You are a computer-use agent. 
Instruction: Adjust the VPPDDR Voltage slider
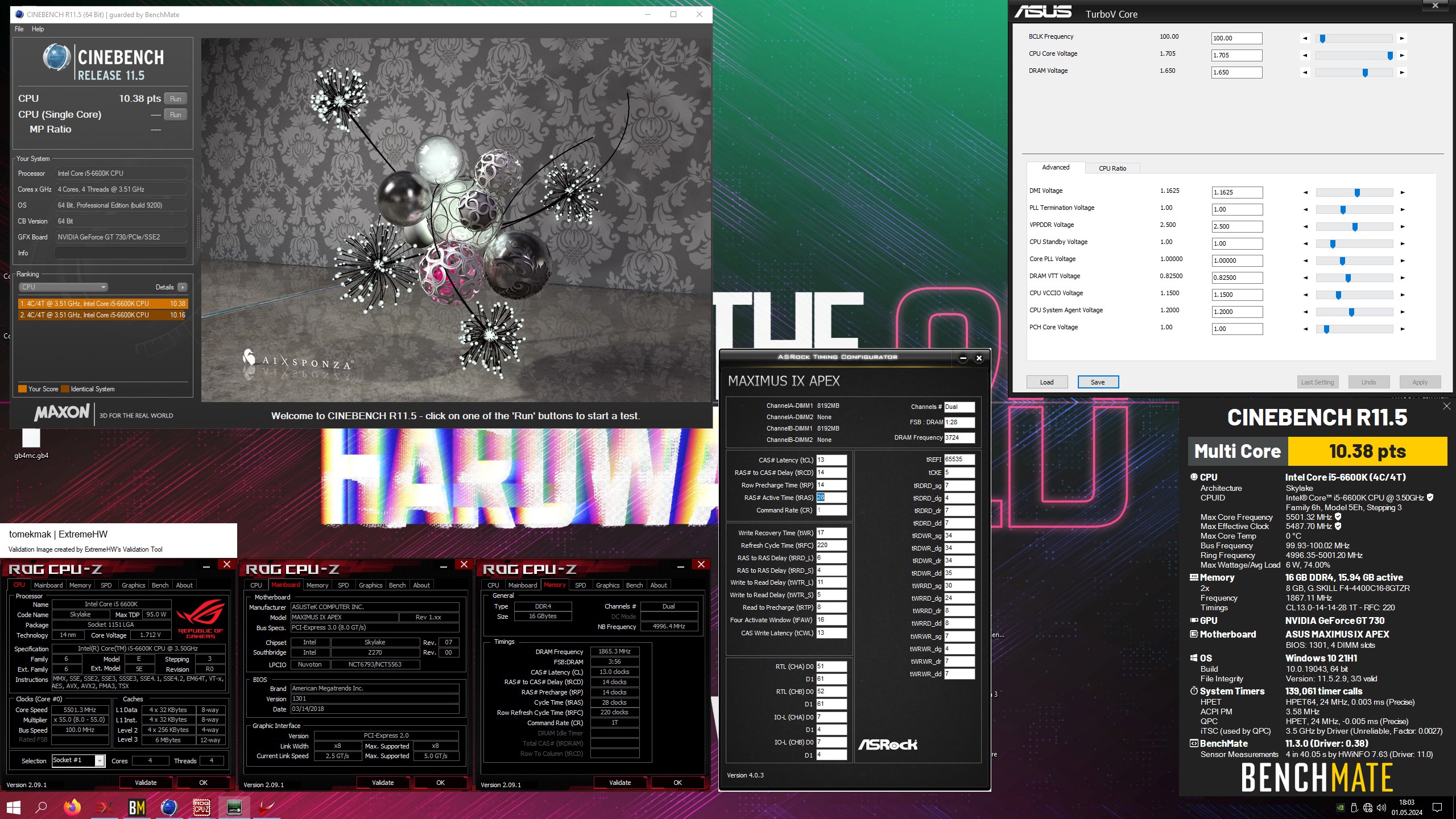click(1354, 227)
